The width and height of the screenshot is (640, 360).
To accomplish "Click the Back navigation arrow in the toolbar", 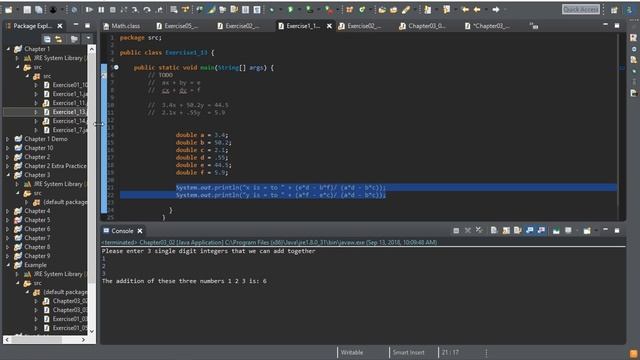I will click(x=477, y=9).
